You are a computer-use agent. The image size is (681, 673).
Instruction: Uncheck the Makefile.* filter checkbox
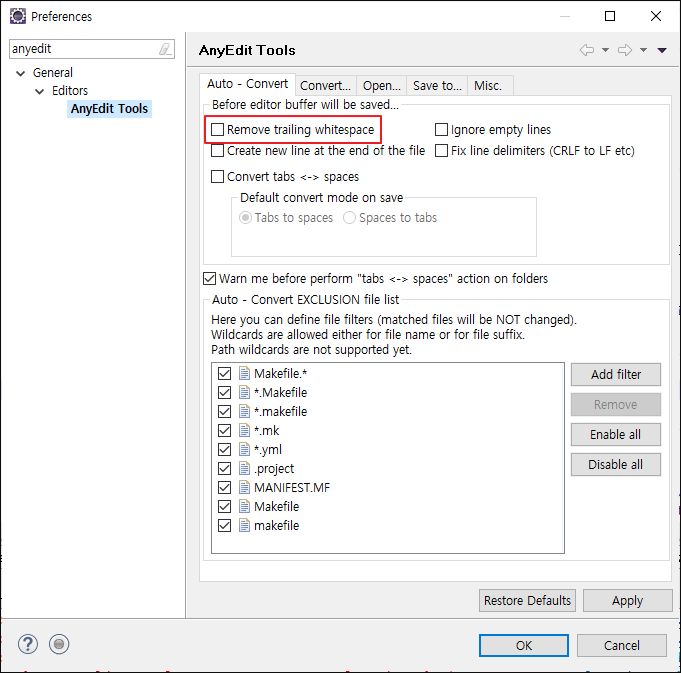[x=225, y=373]
